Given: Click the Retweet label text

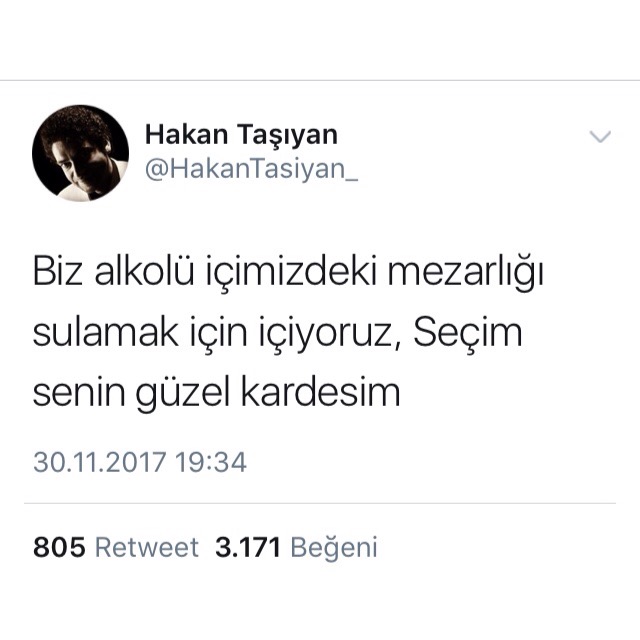Looking at the screenshot, I should (147, 547).
